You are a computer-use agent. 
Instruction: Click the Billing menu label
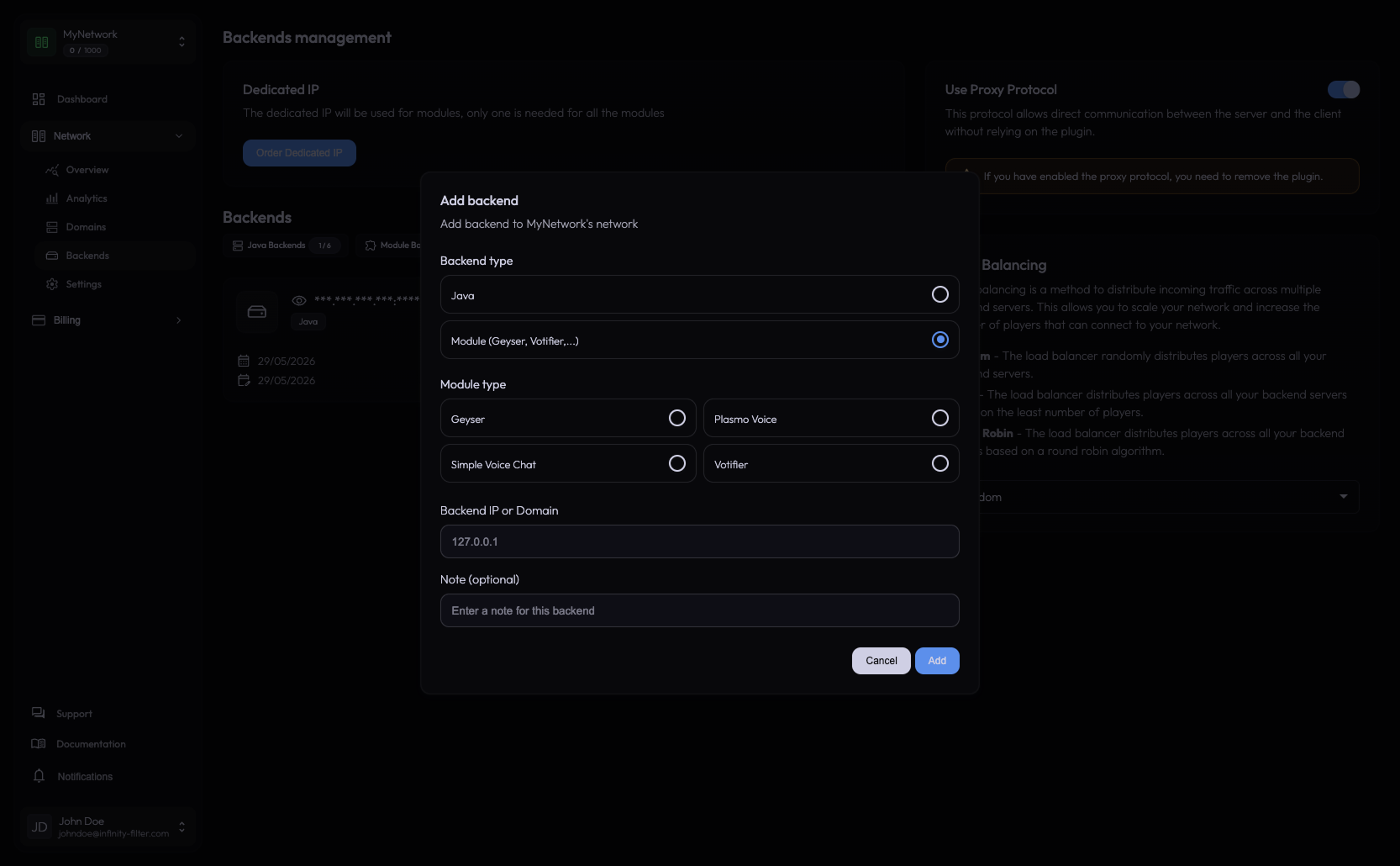coord(67,320)
